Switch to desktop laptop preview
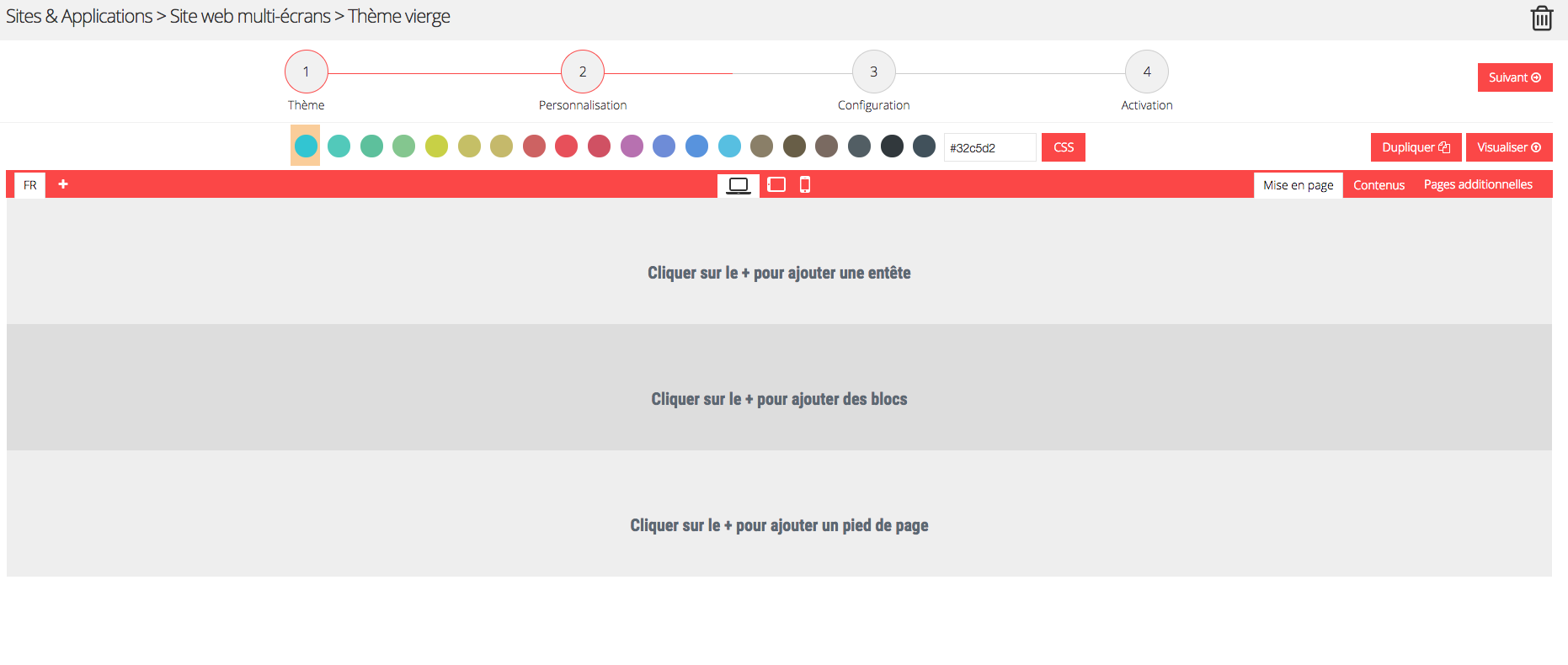 click(739, 185)
